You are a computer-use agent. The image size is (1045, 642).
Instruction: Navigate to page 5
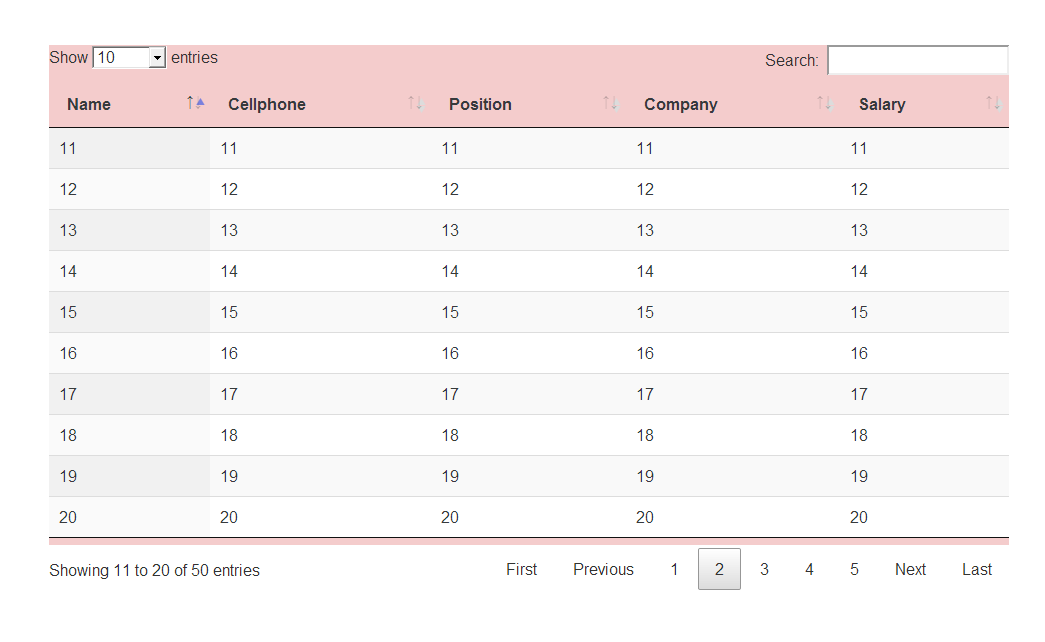coord(854,569)
